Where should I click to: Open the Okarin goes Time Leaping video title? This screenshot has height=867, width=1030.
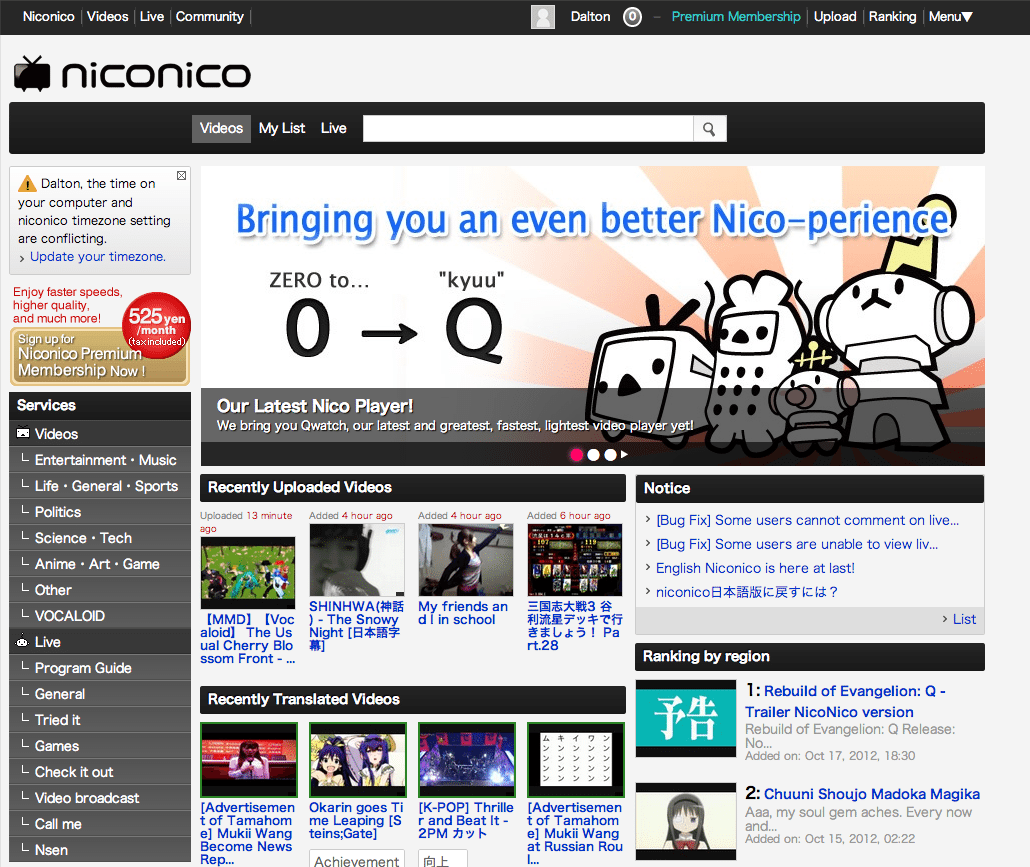(x=355, y=820)
